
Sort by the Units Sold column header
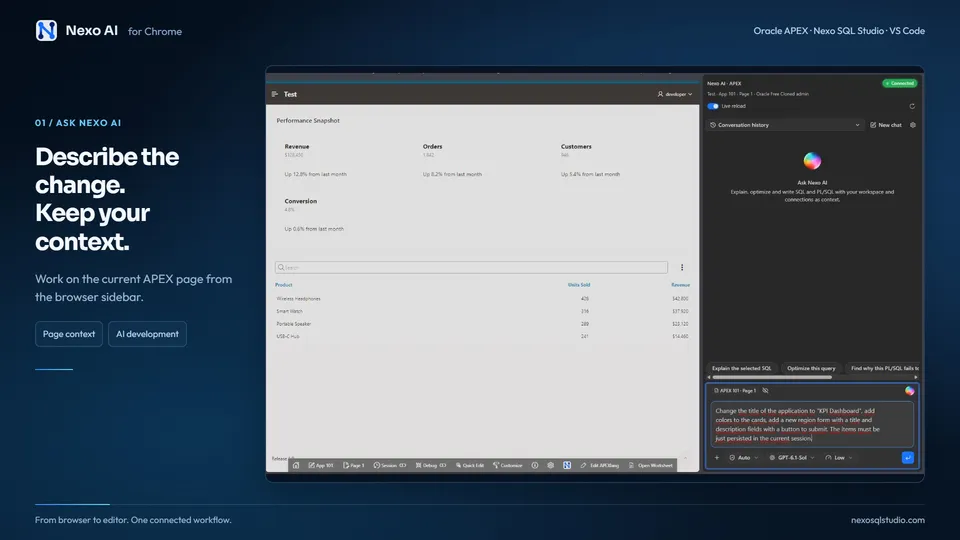(579, 285)
